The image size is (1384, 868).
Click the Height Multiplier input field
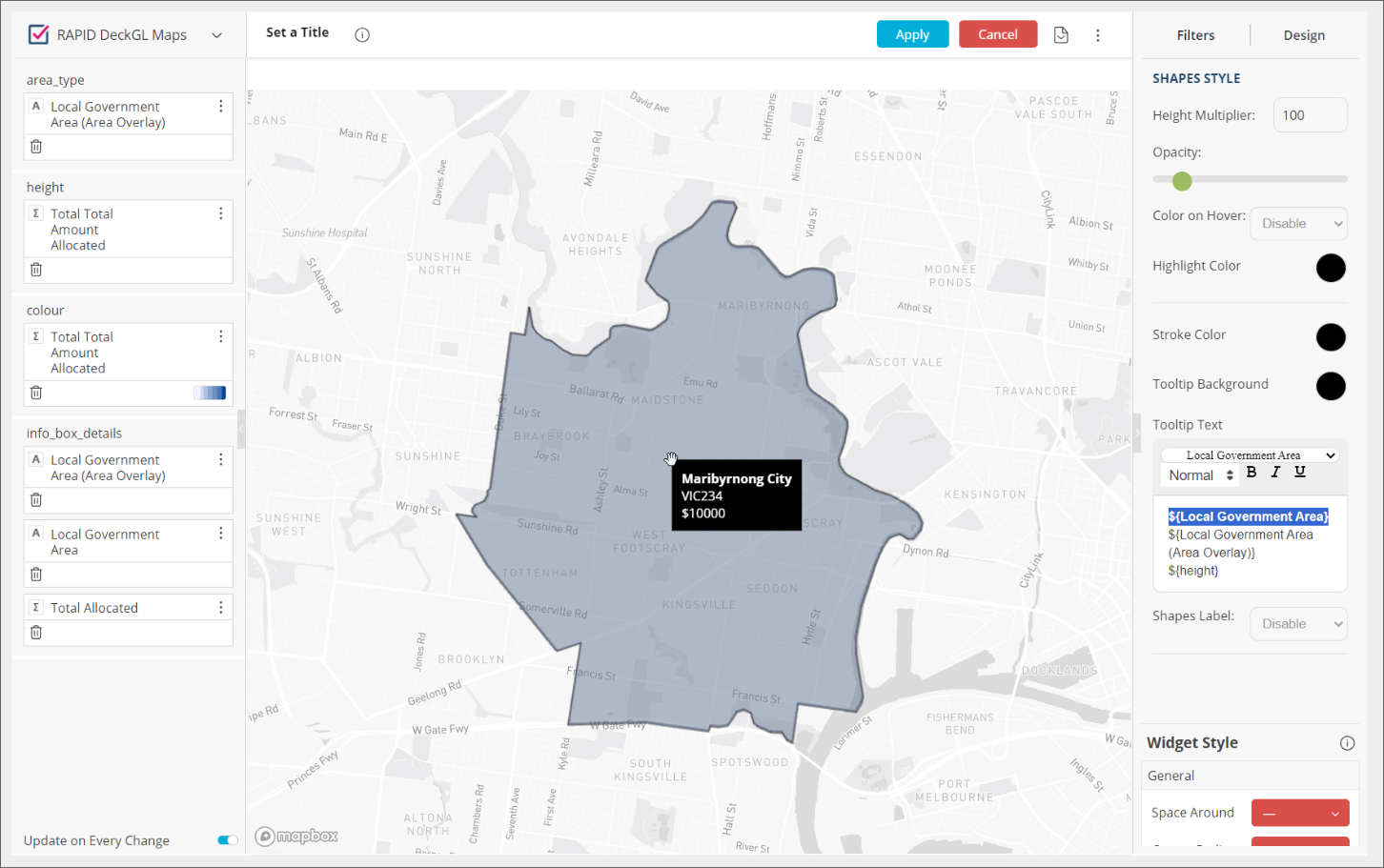click(1311, 115)
